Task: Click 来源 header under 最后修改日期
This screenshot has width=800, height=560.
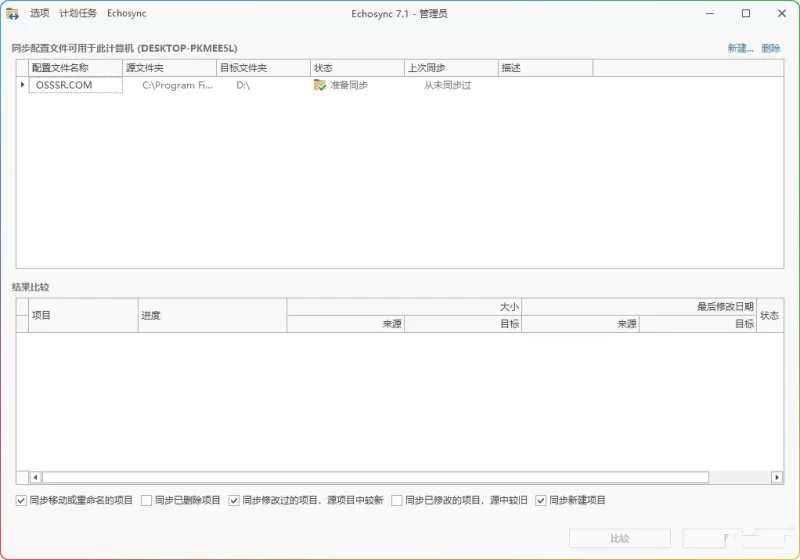Action: 580,323
